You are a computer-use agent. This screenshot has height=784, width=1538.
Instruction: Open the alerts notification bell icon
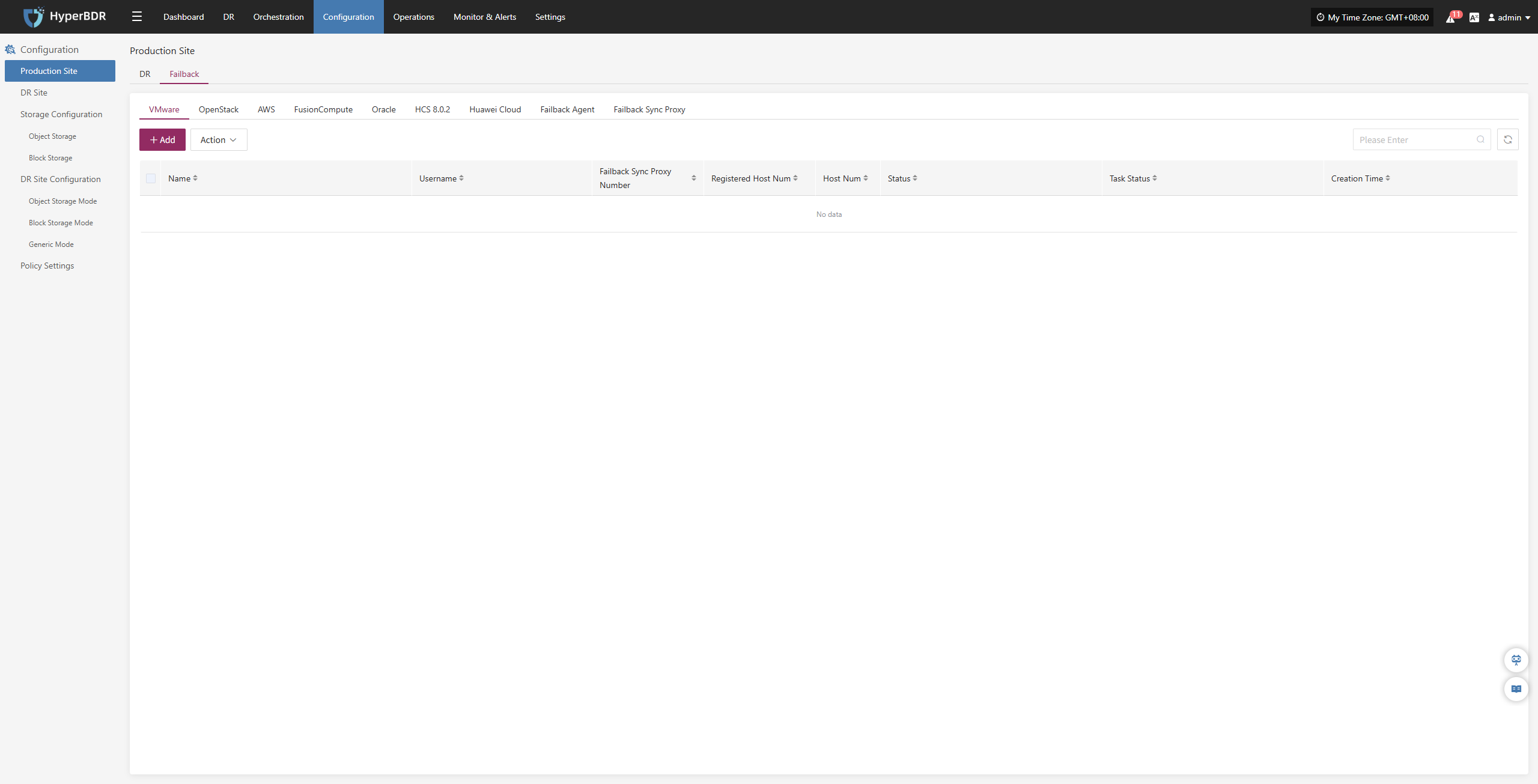(x=1450, y=17)
